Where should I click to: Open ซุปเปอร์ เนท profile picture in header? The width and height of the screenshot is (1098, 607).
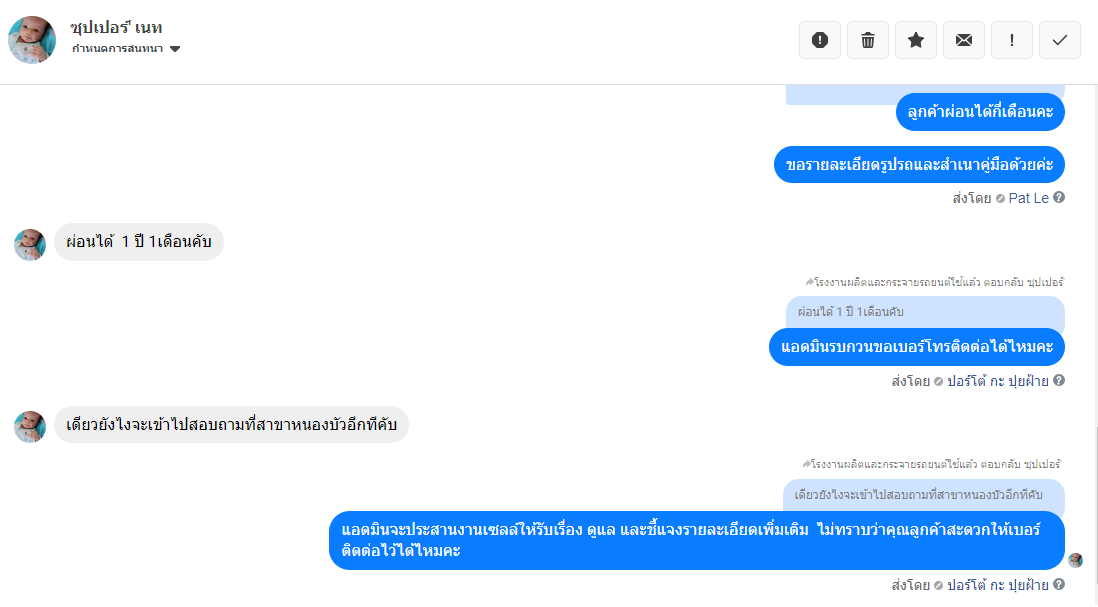point(32,40)
